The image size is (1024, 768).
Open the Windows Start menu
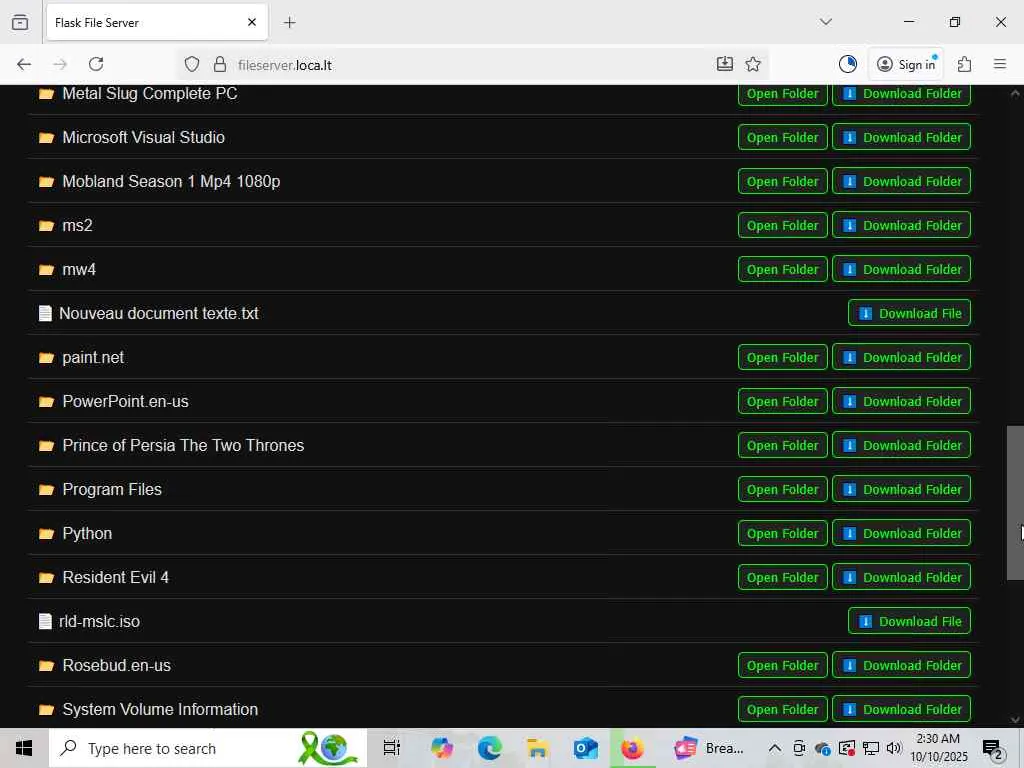point(24,748)
